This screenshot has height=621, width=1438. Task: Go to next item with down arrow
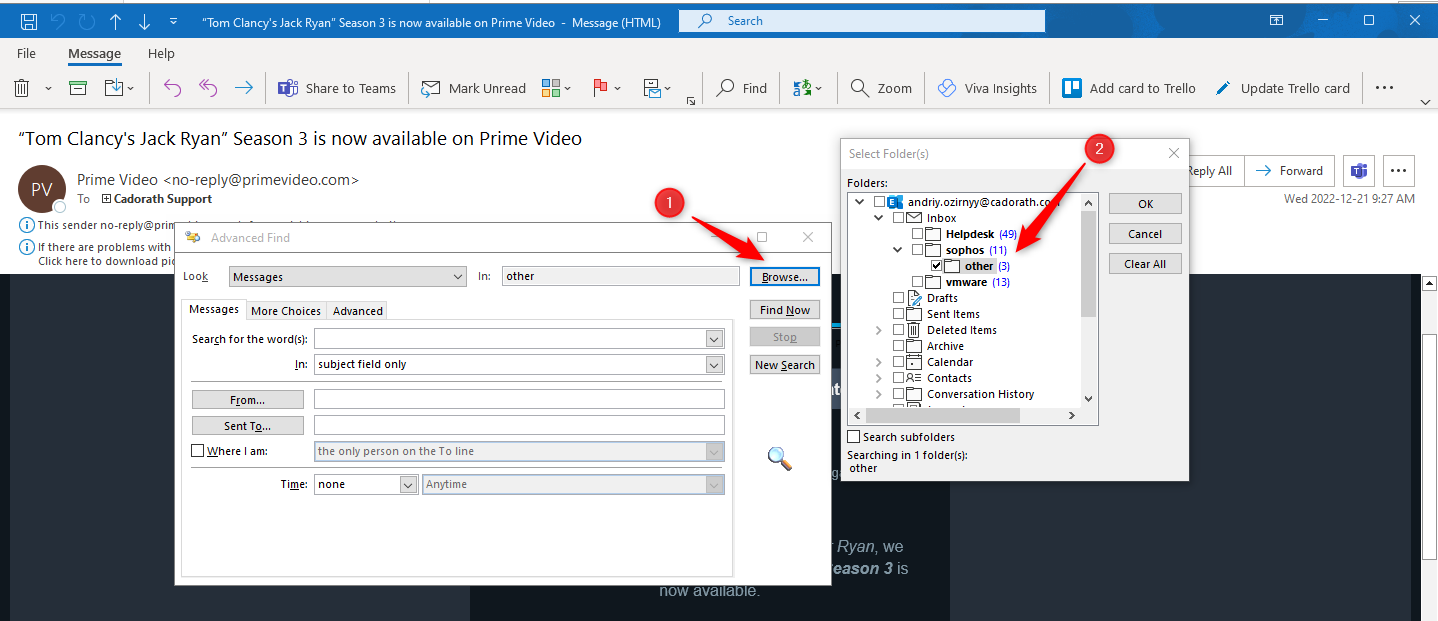point(145,20)
